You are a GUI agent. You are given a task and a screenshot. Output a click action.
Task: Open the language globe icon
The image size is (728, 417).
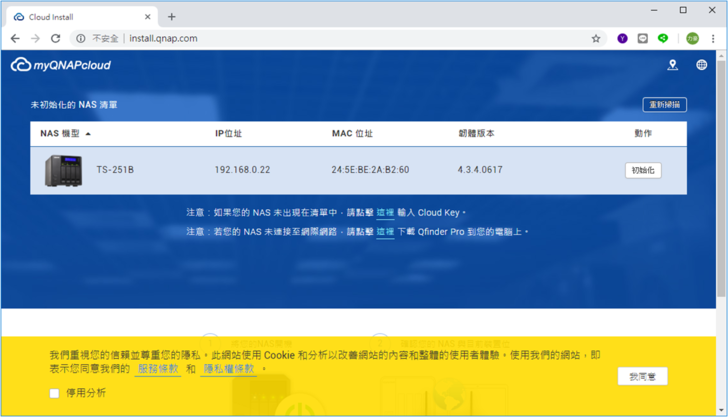click(702, 65)
